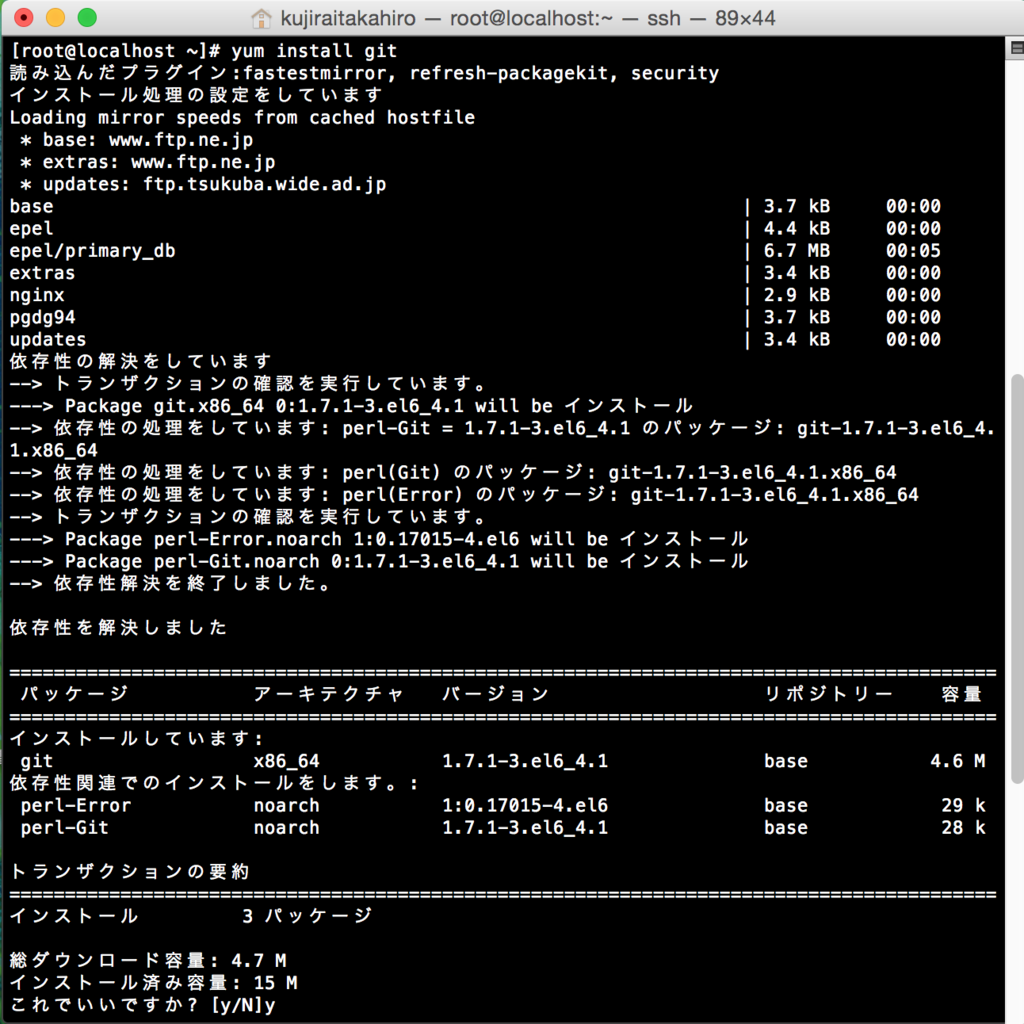Click the split pane icon above scrollbar
This screenshot has height=1024, width=1024.
tap(1017, 48)
